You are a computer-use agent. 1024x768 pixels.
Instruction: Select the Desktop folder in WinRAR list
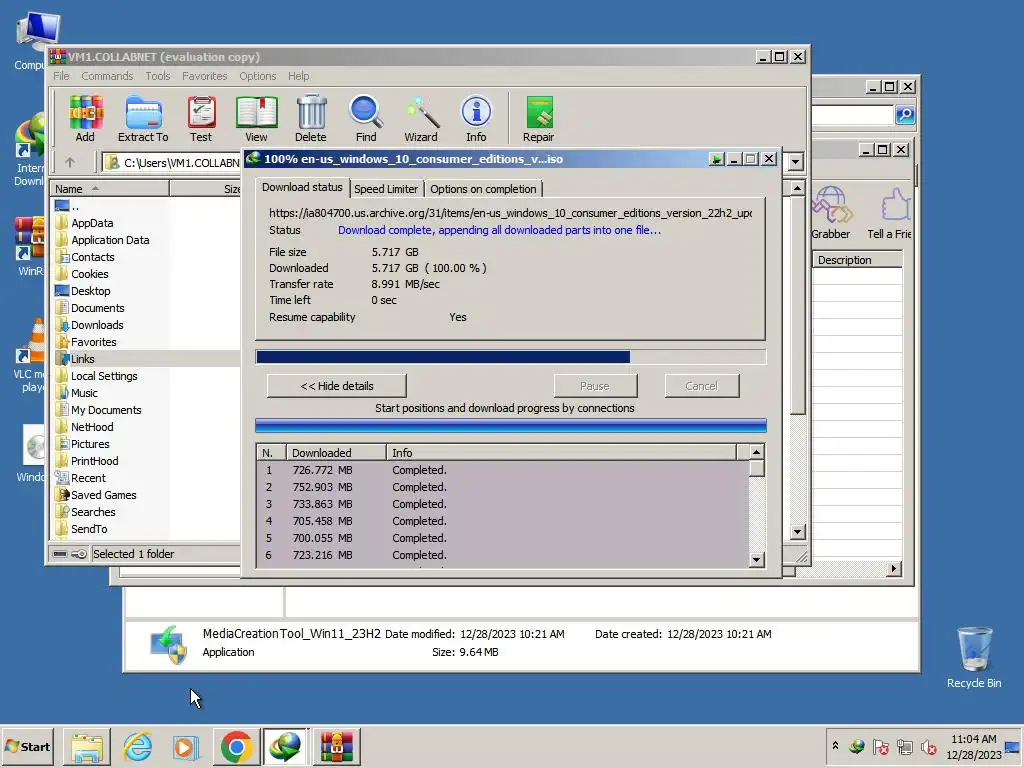(x=91, y=291)
